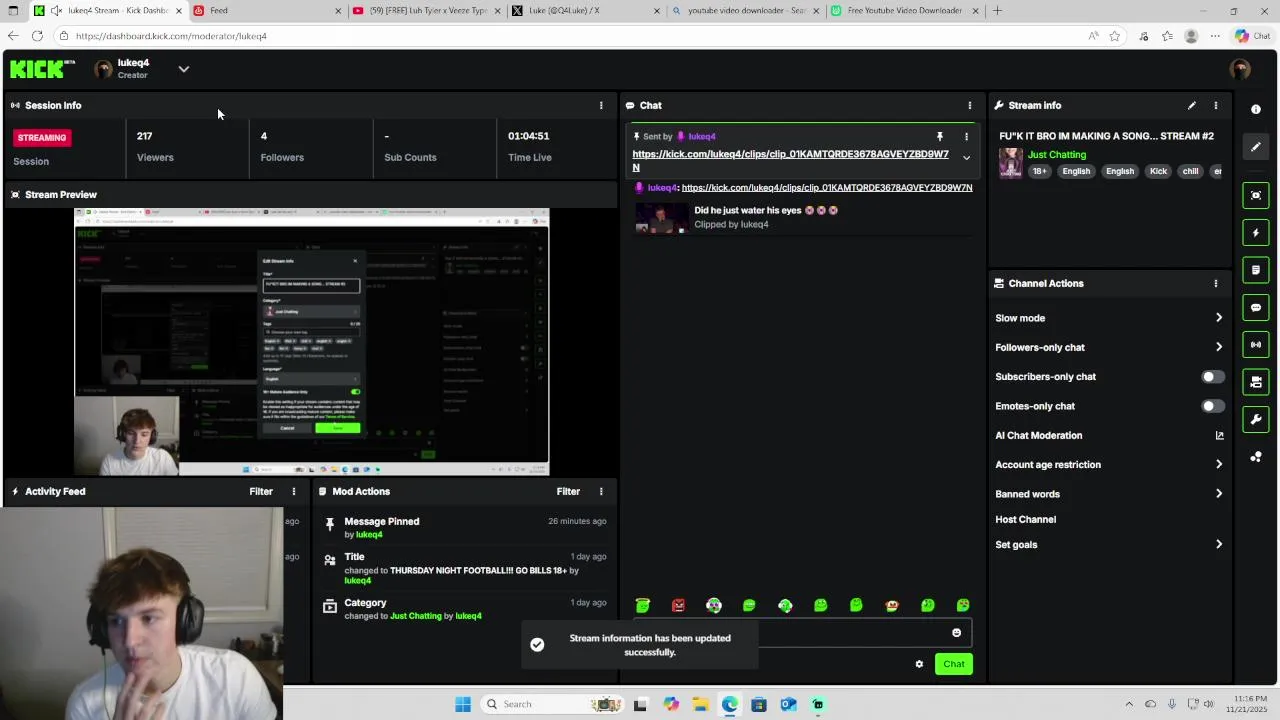
Task: Open File Explorer from the taskbar
Action: [700, 704]
